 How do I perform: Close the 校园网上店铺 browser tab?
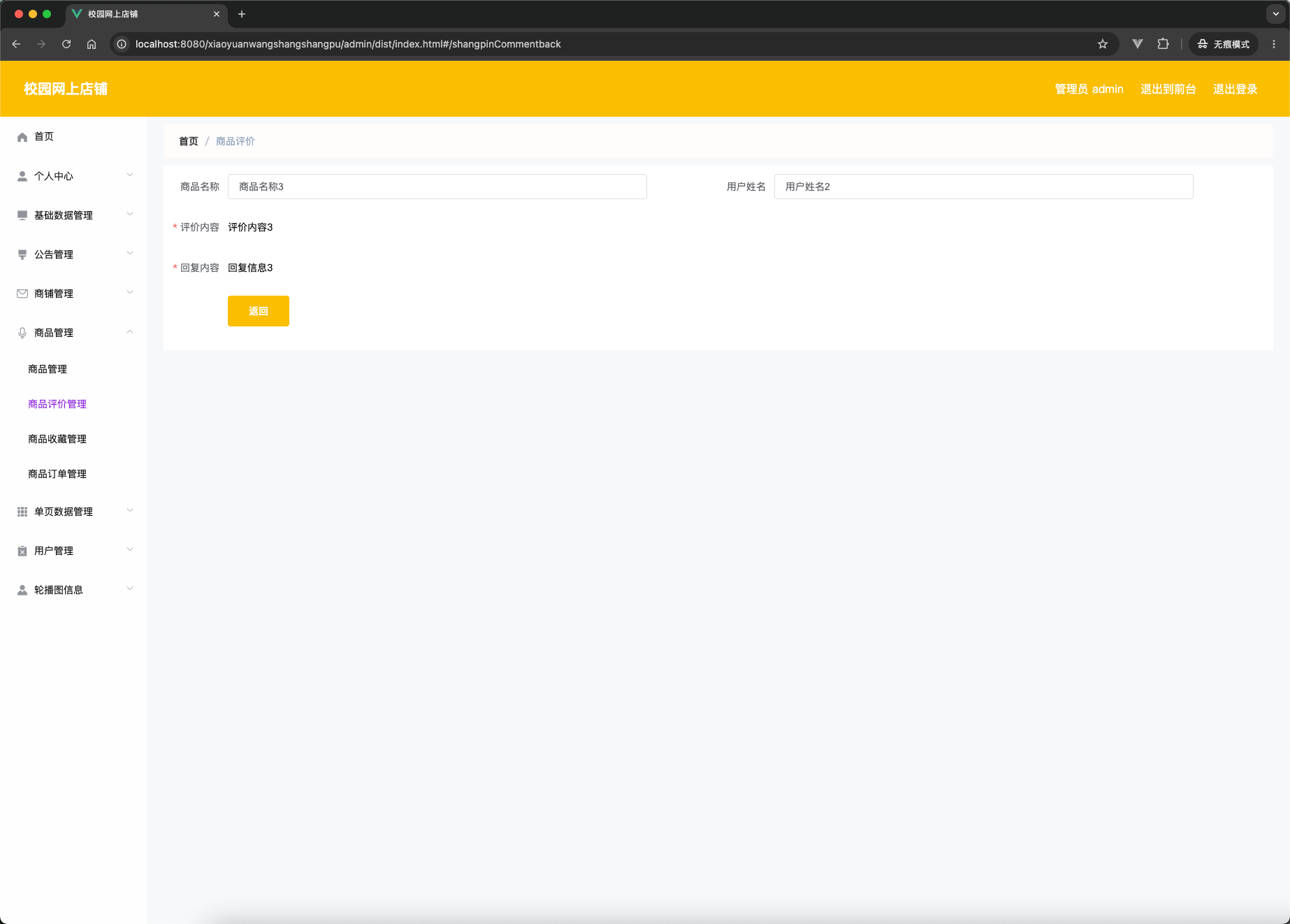click(217, 14)
